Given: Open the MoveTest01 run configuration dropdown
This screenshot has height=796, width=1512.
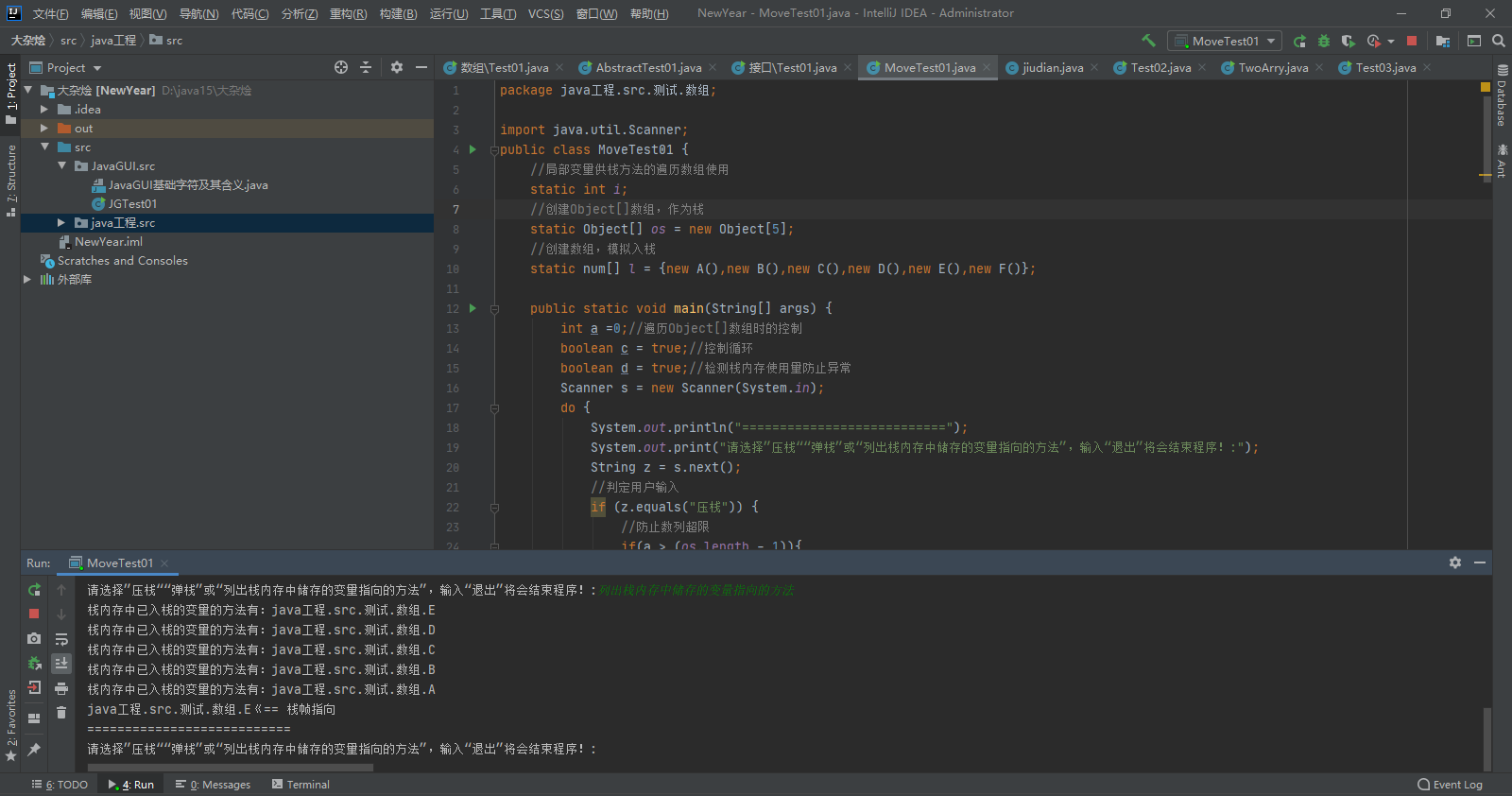Looking at the screenshot, I should click(x=1225, y=41).
